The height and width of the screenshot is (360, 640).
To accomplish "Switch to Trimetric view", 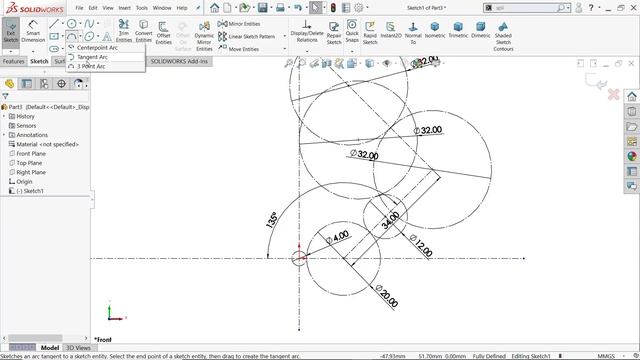I will 458,30.
